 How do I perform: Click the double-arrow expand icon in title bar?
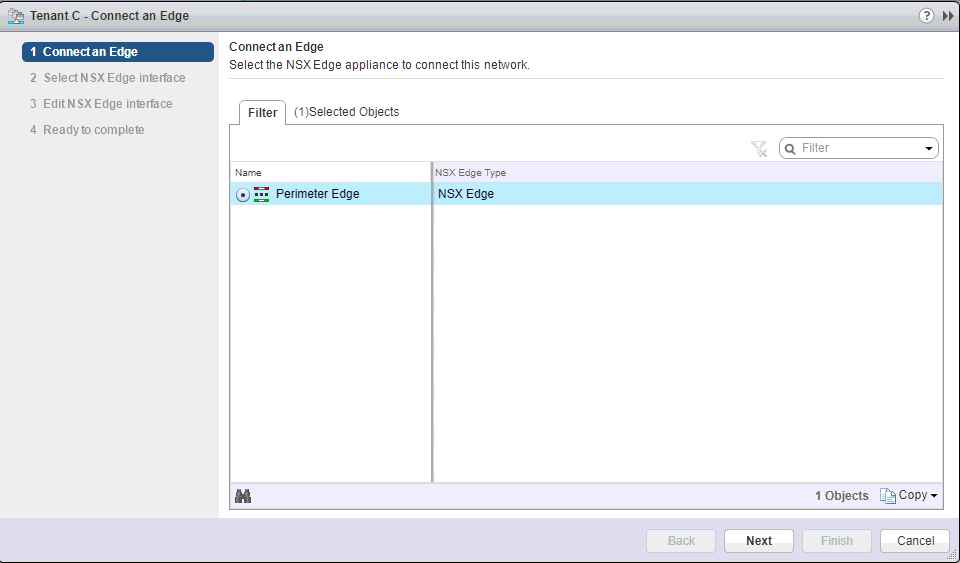948,16
